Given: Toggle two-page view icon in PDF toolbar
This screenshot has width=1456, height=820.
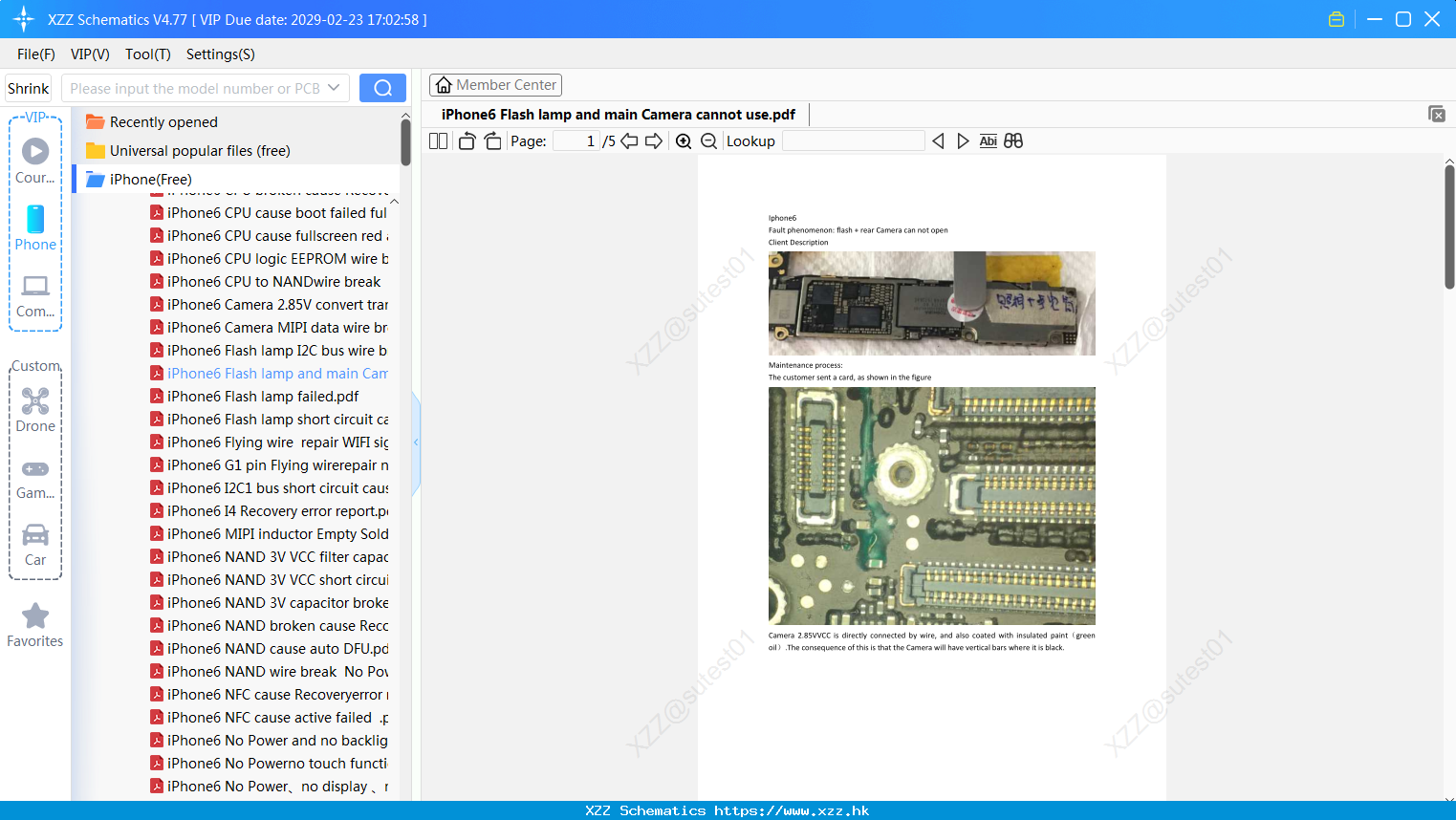Looking at the screenshot, I should tap(438, 141).
